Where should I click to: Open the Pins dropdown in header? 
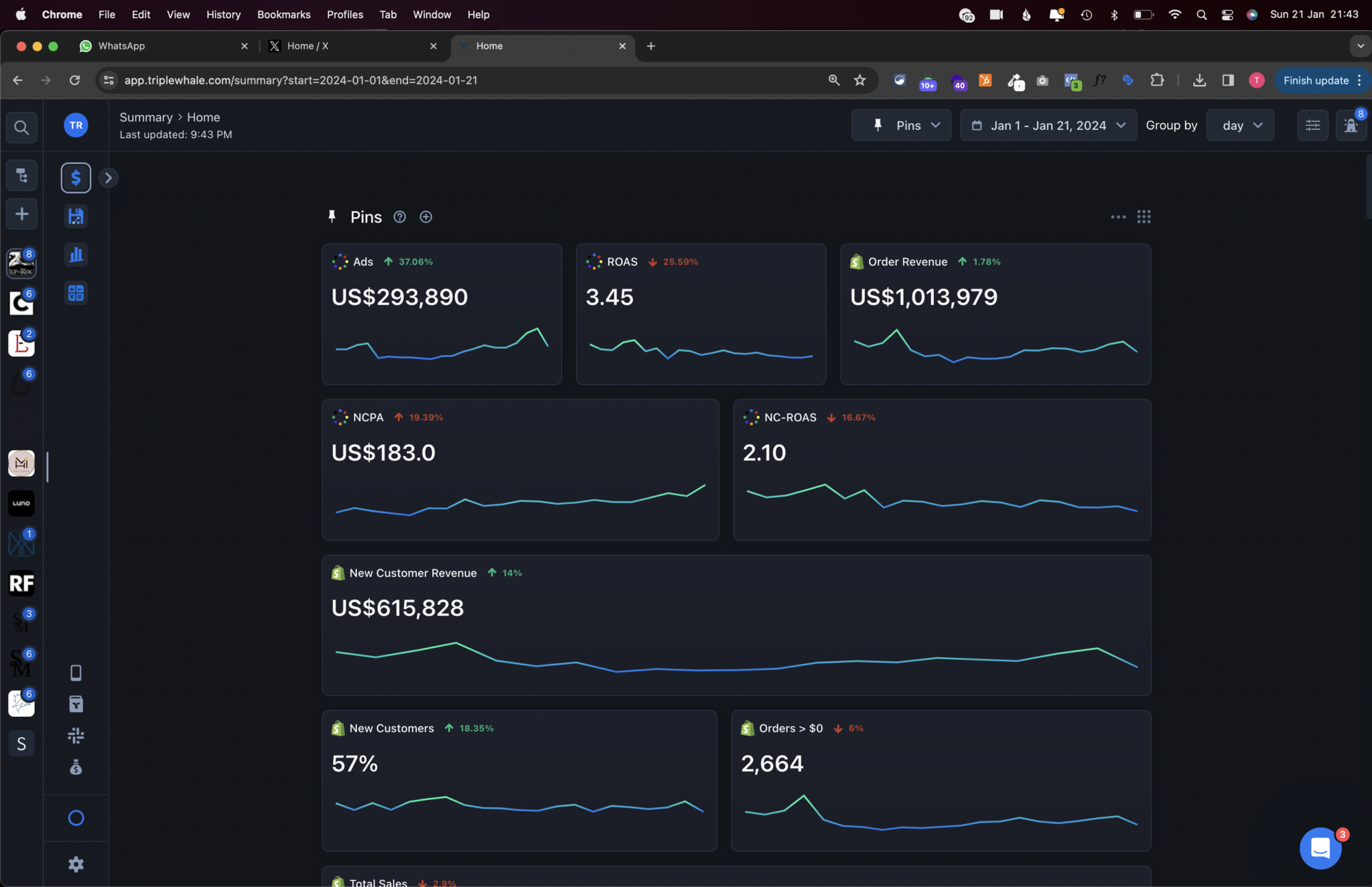[901, 125]
